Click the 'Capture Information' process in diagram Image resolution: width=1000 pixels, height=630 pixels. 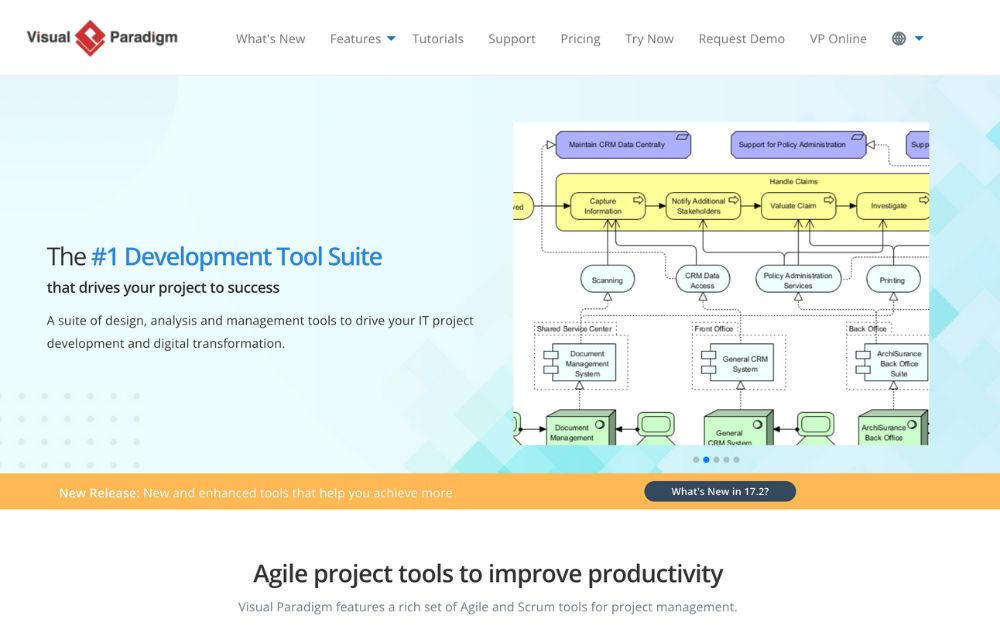click(x=608, y=206)
